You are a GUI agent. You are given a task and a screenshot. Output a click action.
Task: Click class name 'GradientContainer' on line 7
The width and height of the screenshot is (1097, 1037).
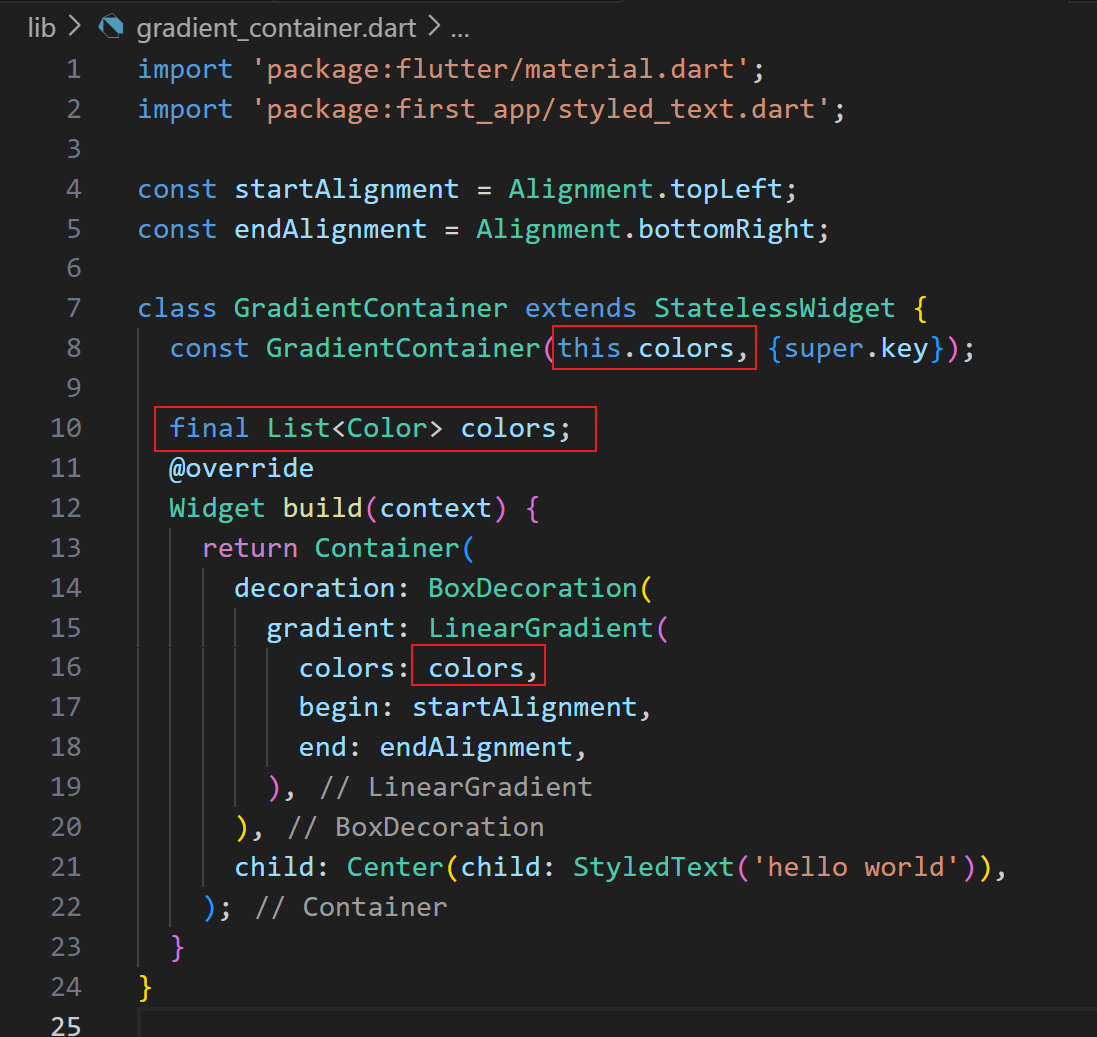pos(371,309)
